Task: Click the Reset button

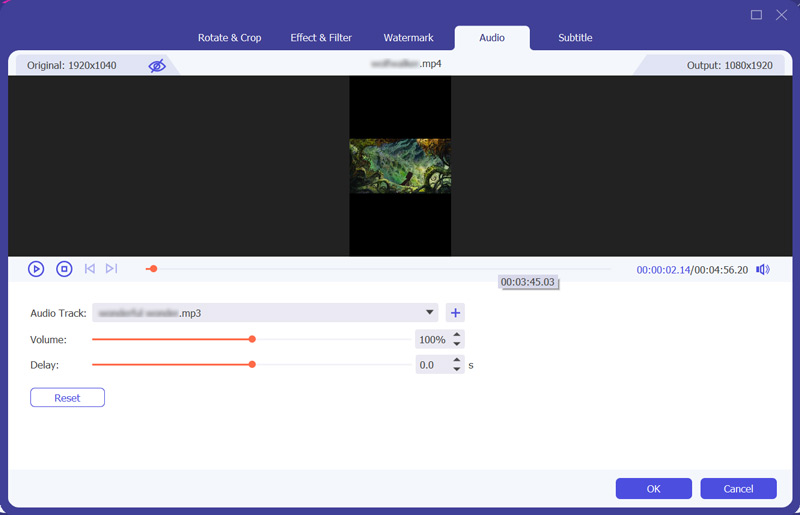Action: 67,398
